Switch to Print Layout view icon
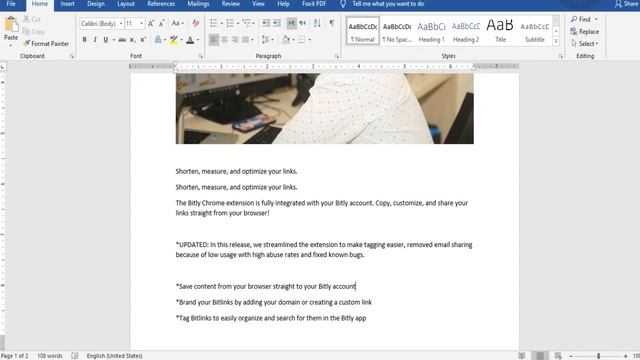This screenshot has height=360, width=640. point(540,356)
